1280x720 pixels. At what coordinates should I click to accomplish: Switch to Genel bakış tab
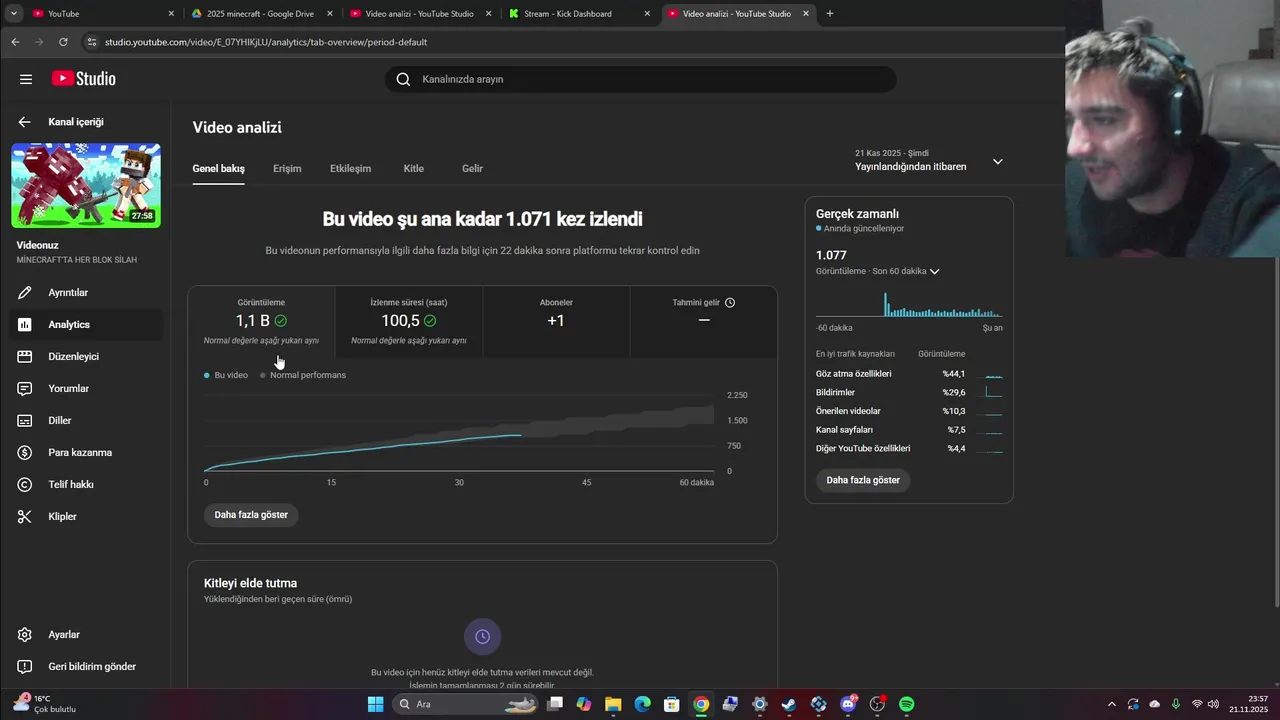pyautogui.click(x=218, y=169)
